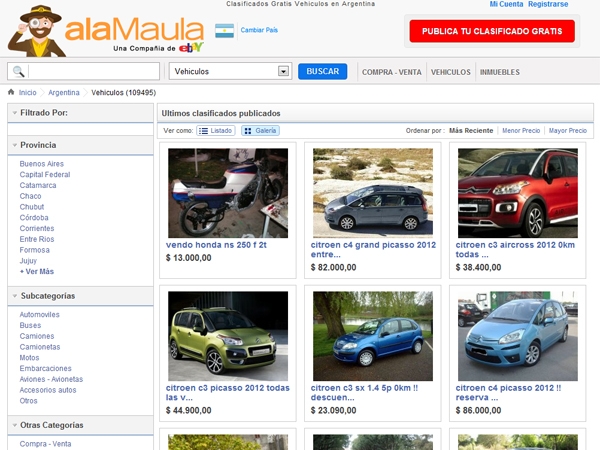Sort by Más Reciente

pyautogui.click(x=471, y=130)
